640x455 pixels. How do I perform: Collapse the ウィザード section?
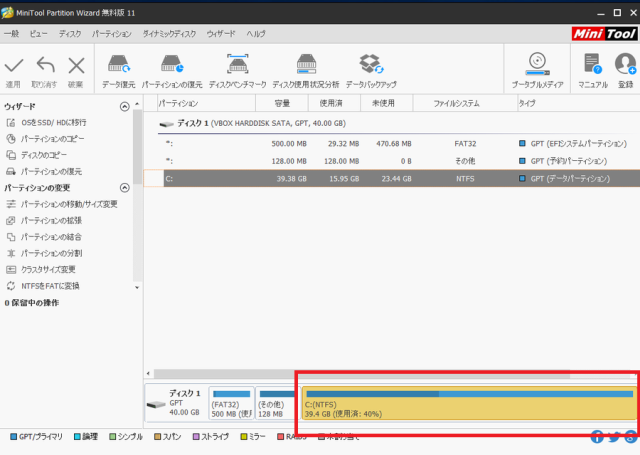(124, 107)
